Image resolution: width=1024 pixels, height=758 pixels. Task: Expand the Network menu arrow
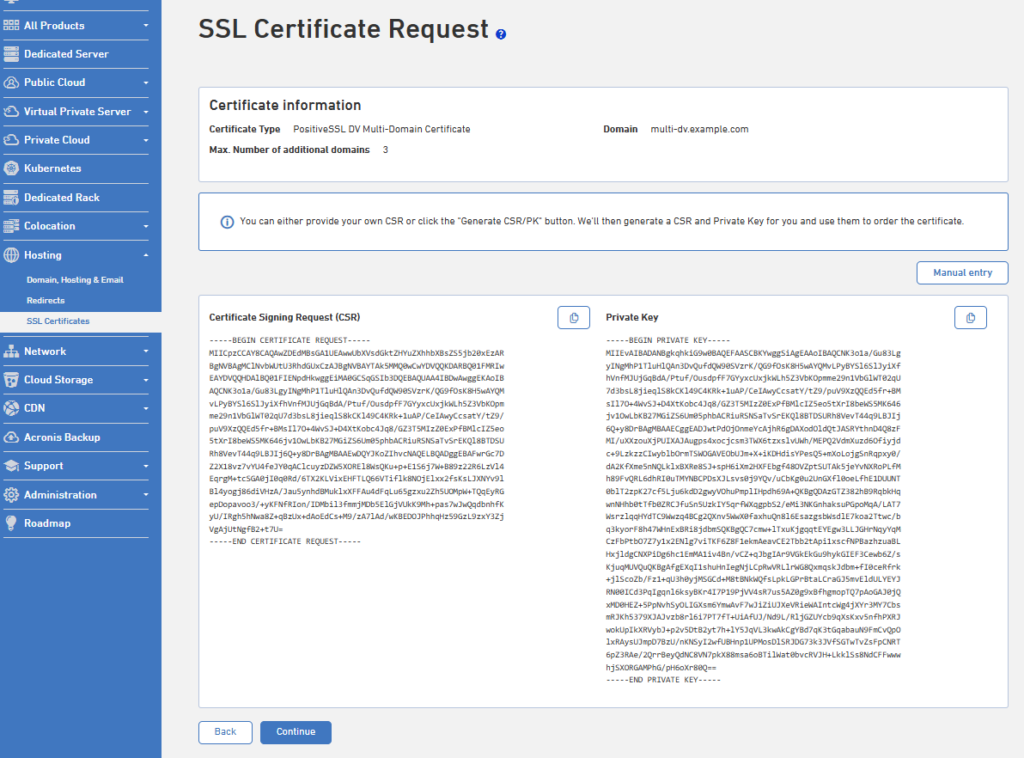[x=146, y=351]
